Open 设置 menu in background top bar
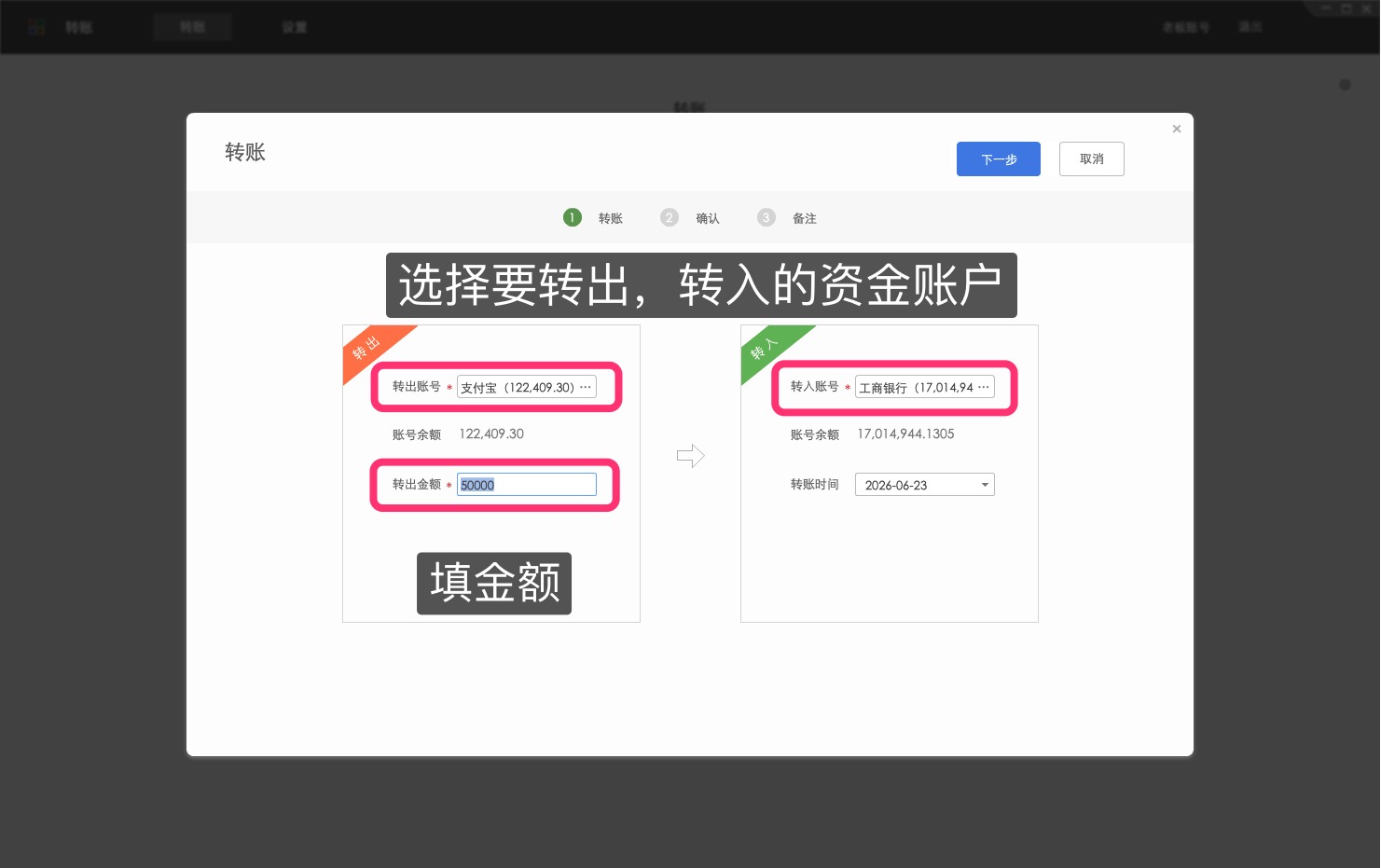This screenshot has height=868, width=1381. click(295, 27)
